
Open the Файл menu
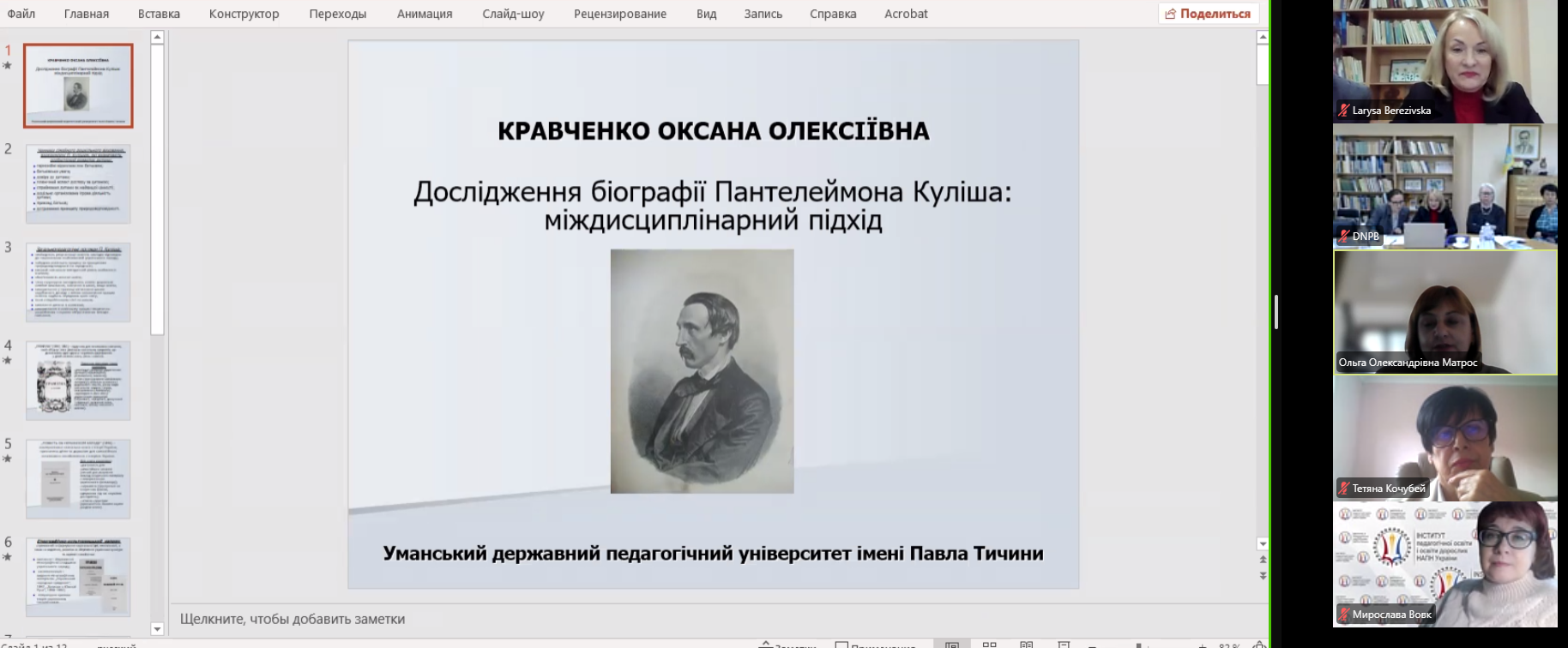pos(21,14)
